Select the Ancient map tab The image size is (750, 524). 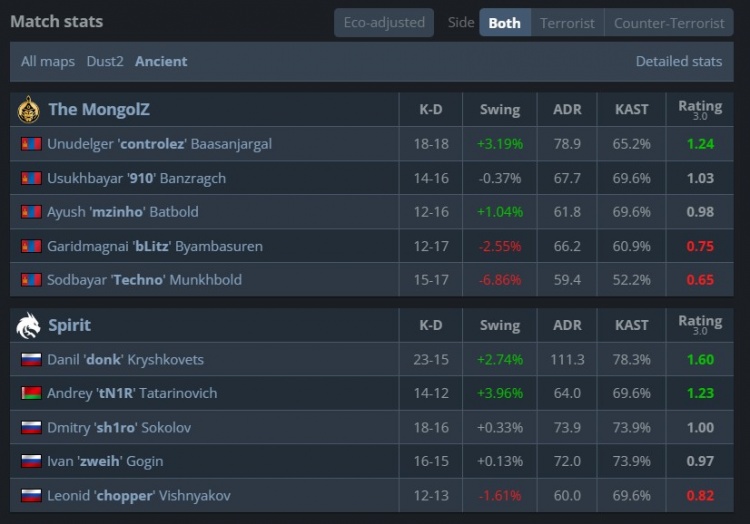click(161, 61)
